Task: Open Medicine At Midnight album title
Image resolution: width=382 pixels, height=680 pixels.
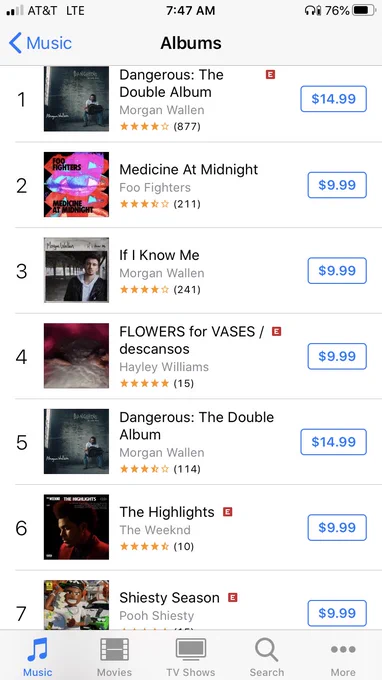Action: click(x=189, y=170)
